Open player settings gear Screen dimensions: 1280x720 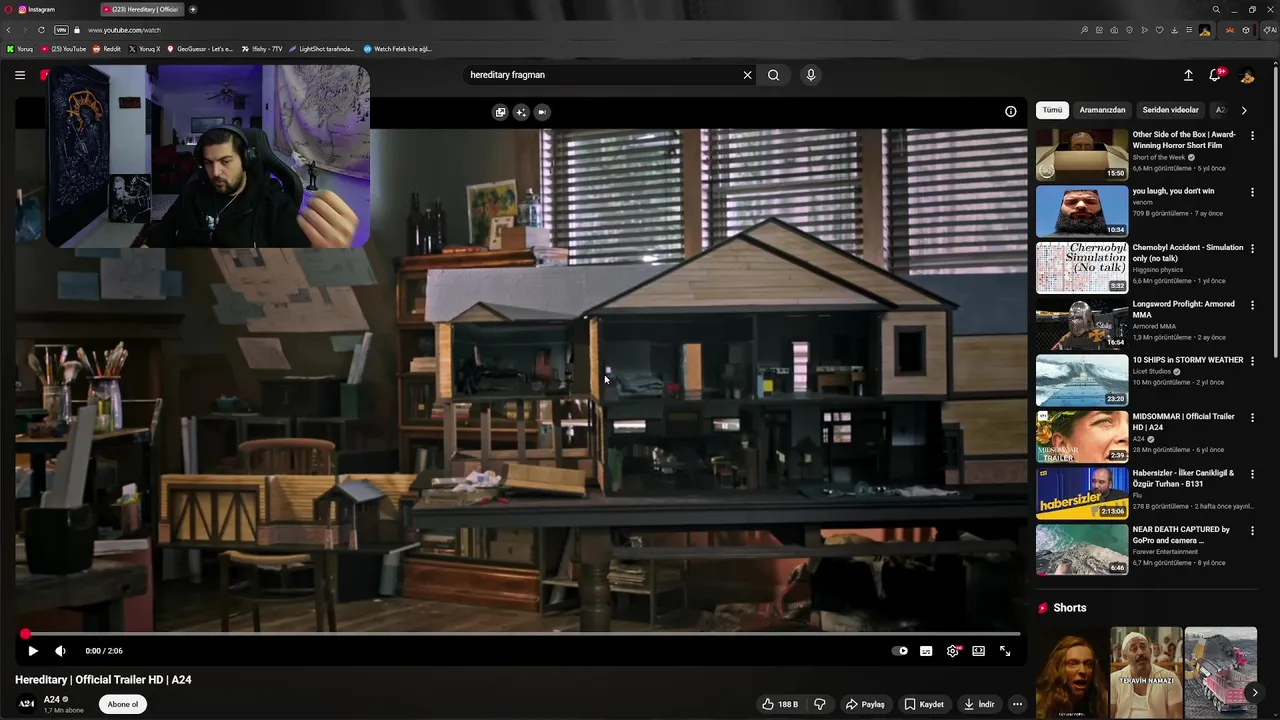(x=953, y=651)
